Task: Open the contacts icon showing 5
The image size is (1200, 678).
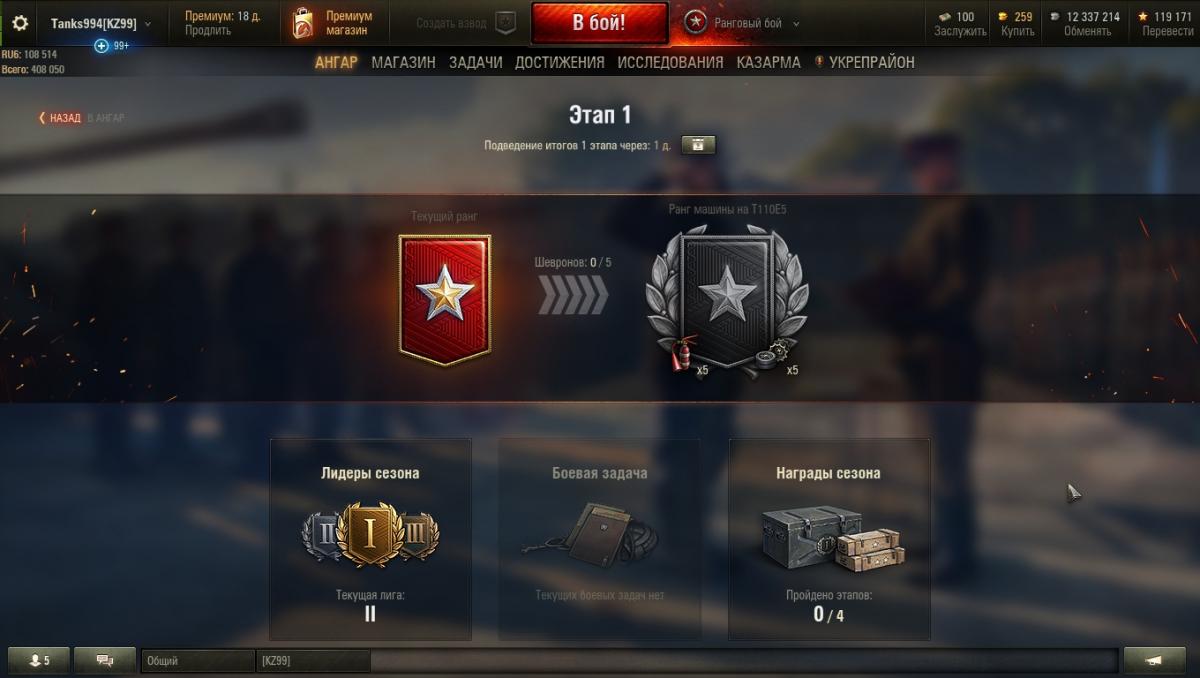Action: (x=40, y=660)
